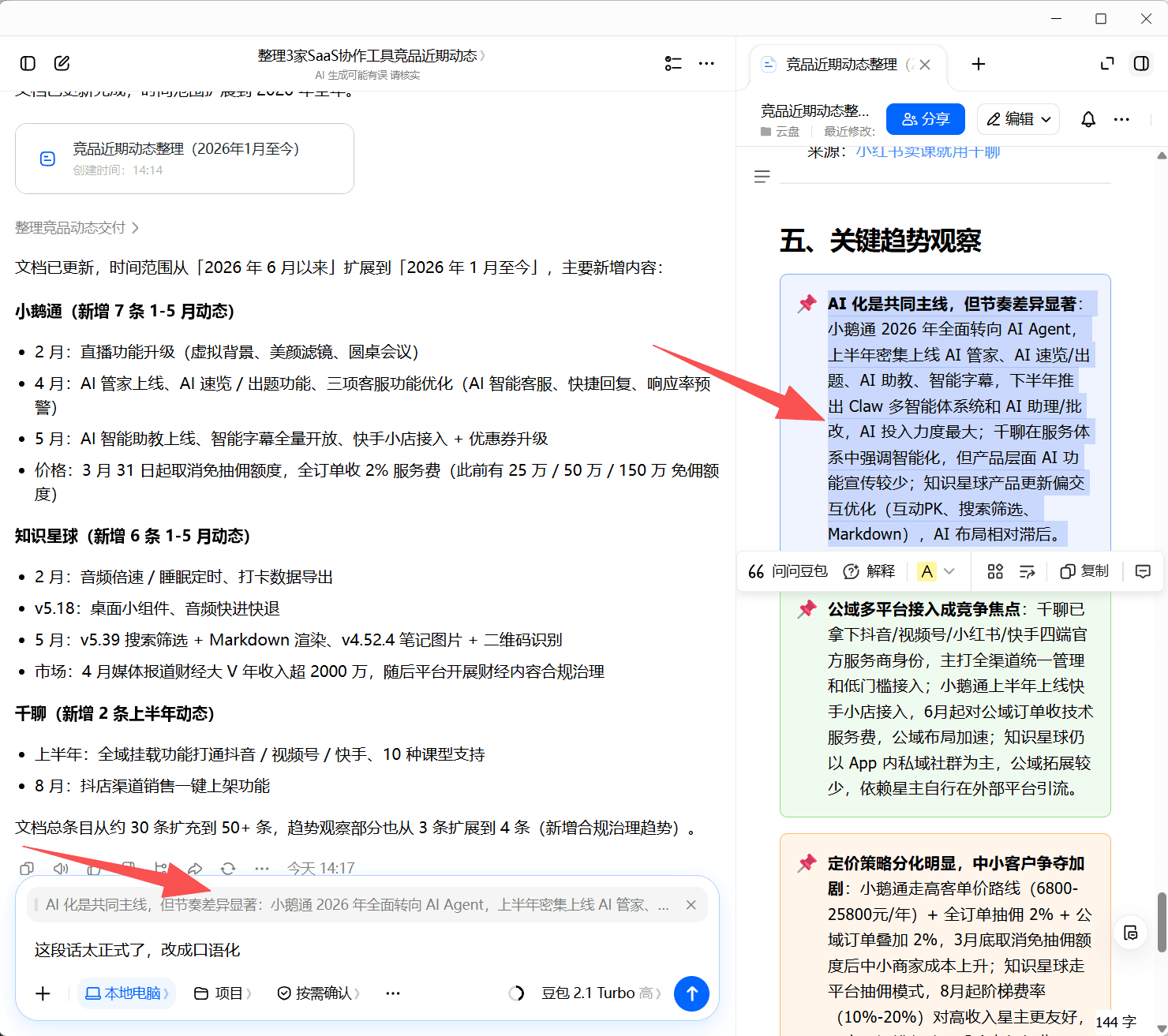
Task: Click the blue 分享 share button
Action: click(926, 119)
